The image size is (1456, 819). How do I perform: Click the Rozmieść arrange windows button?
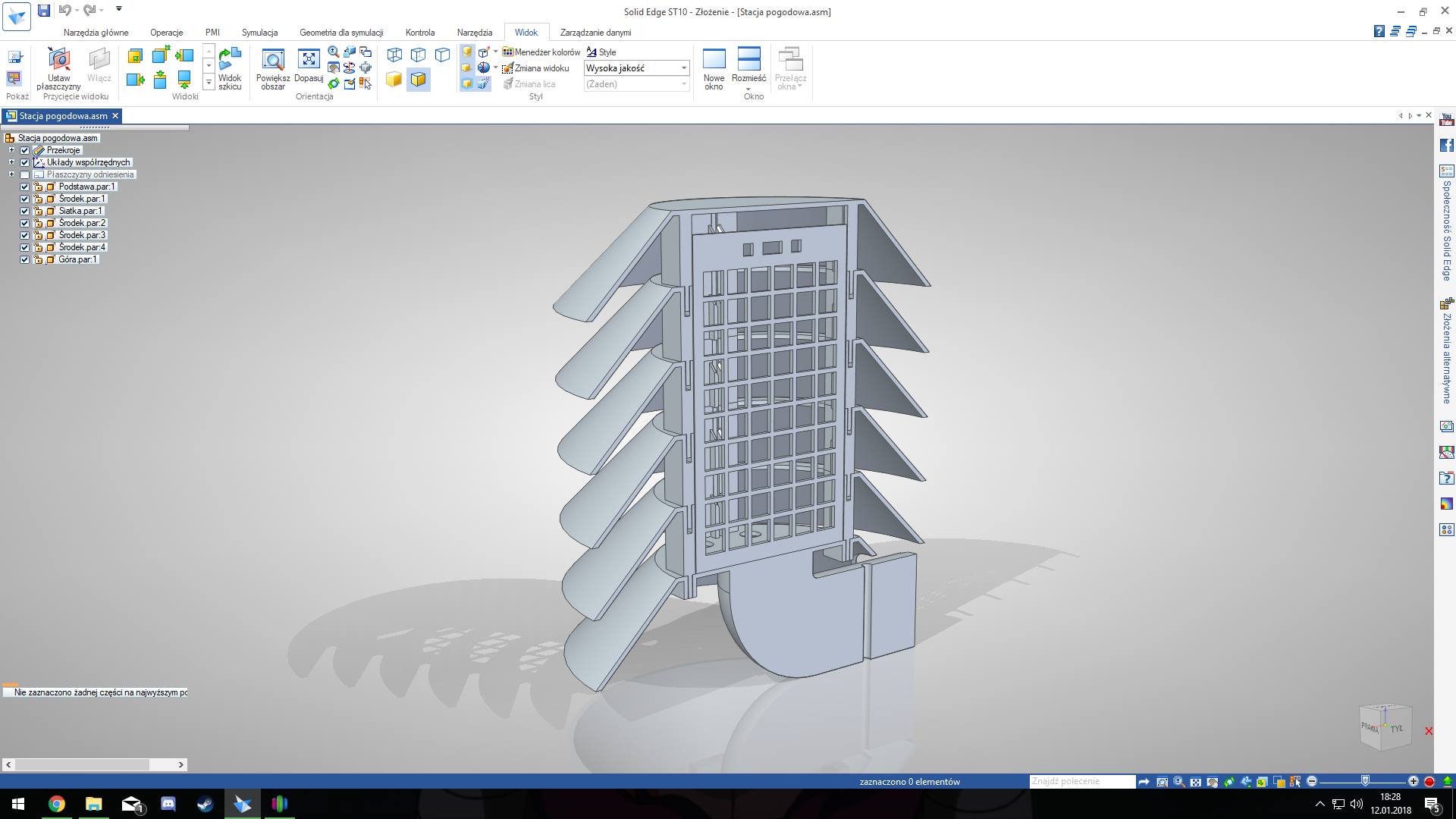pyautogui.click(x=748, y=69)
